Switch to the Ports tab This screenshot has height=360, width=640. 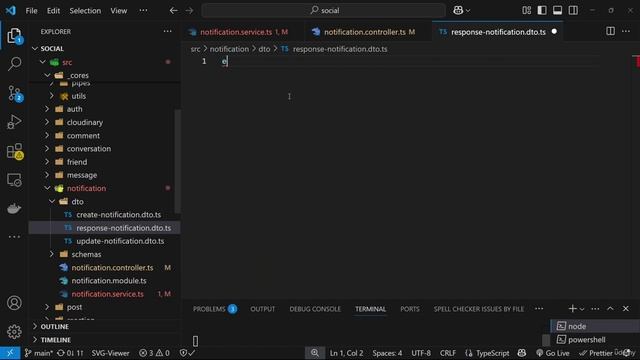point(410,309)
